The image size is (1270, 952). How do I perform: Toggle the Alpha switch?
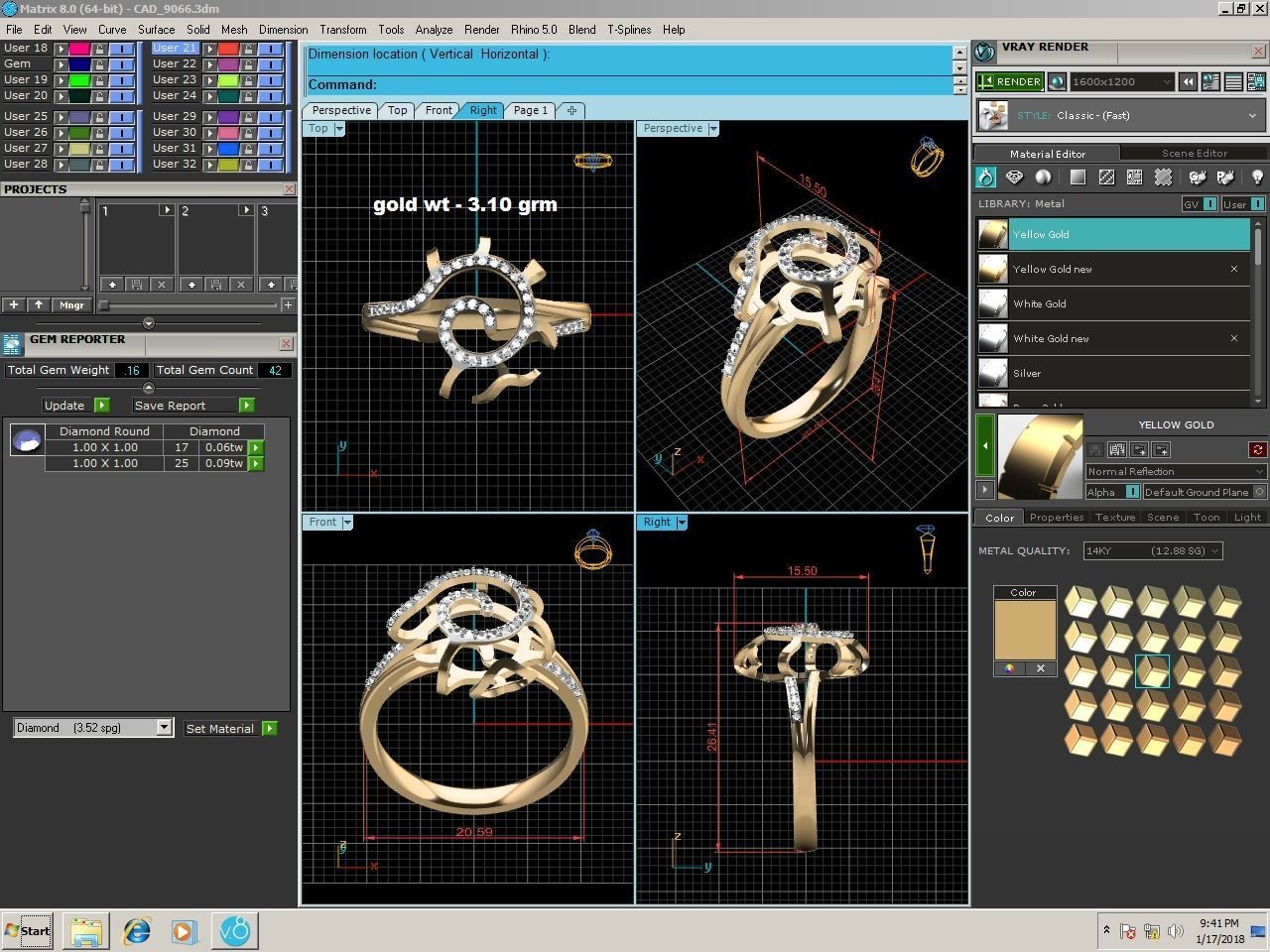[x=1132, y=492]
